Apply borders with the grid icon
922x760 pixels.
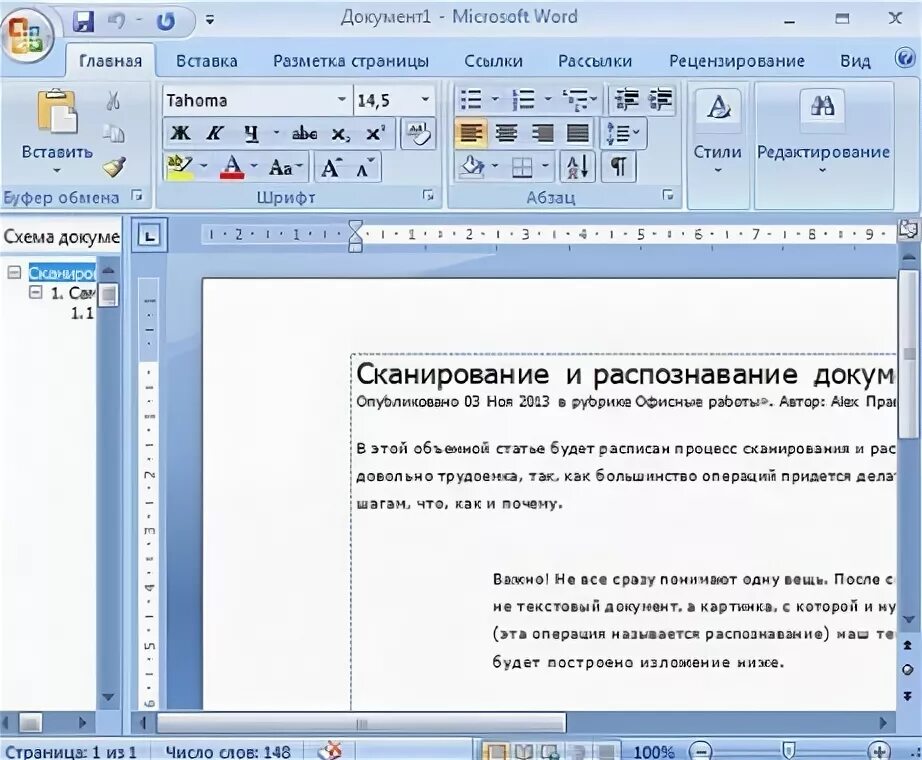522,168
